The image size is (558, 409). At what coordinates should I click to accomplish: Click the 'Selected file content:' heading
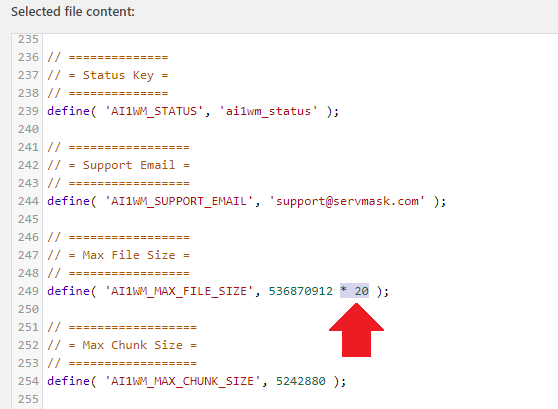tap(73, 11)
